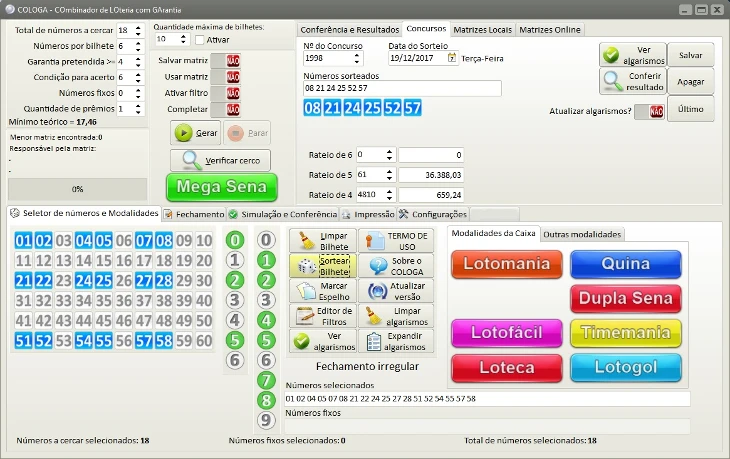
Task: Choose yellow Timemania button
Action: [626, 333]
